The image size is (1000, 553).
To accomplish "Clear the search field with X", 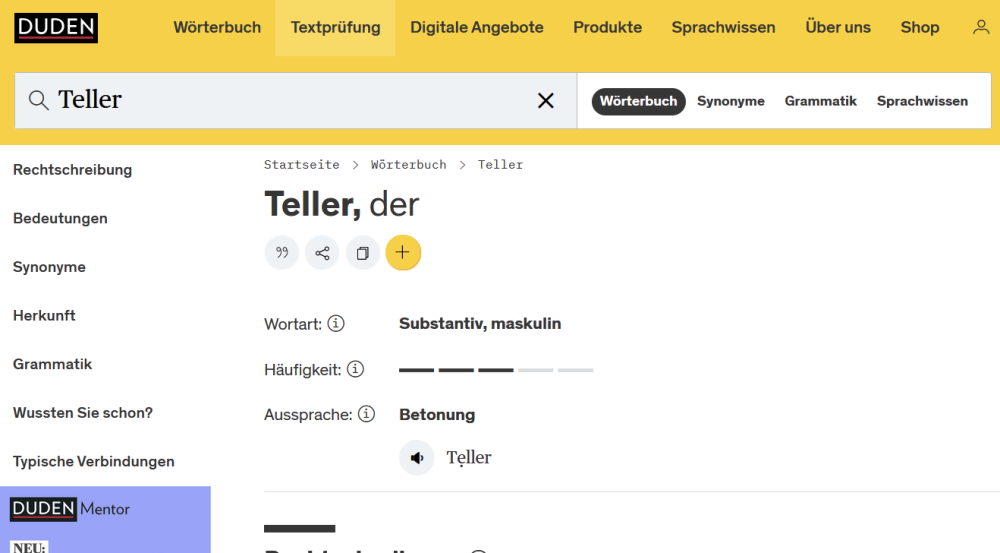I will (x=546, y=100).
